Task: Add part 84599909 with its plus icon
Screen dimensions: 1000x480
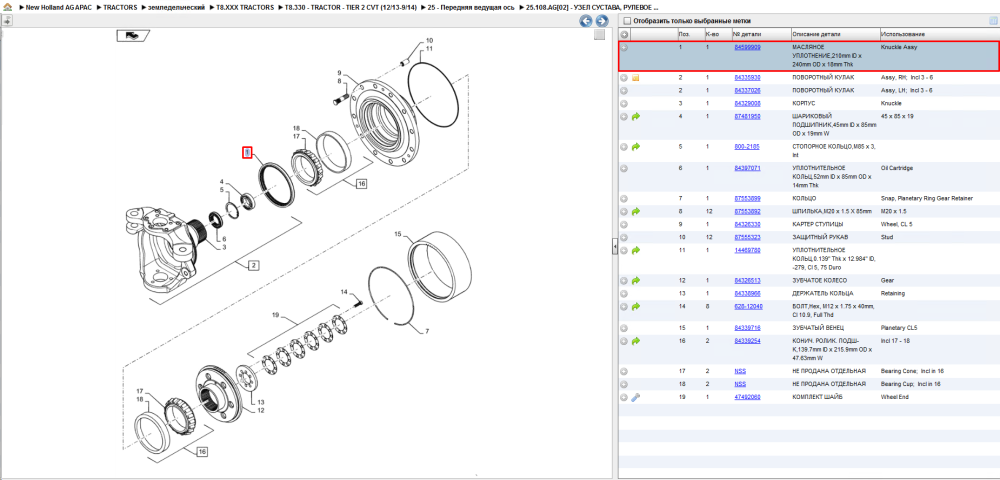Action: click(624, 48)
